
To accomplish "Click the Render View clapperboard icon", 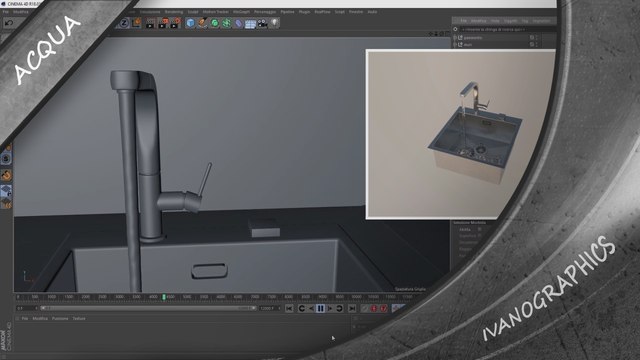I will click(150, 23).
